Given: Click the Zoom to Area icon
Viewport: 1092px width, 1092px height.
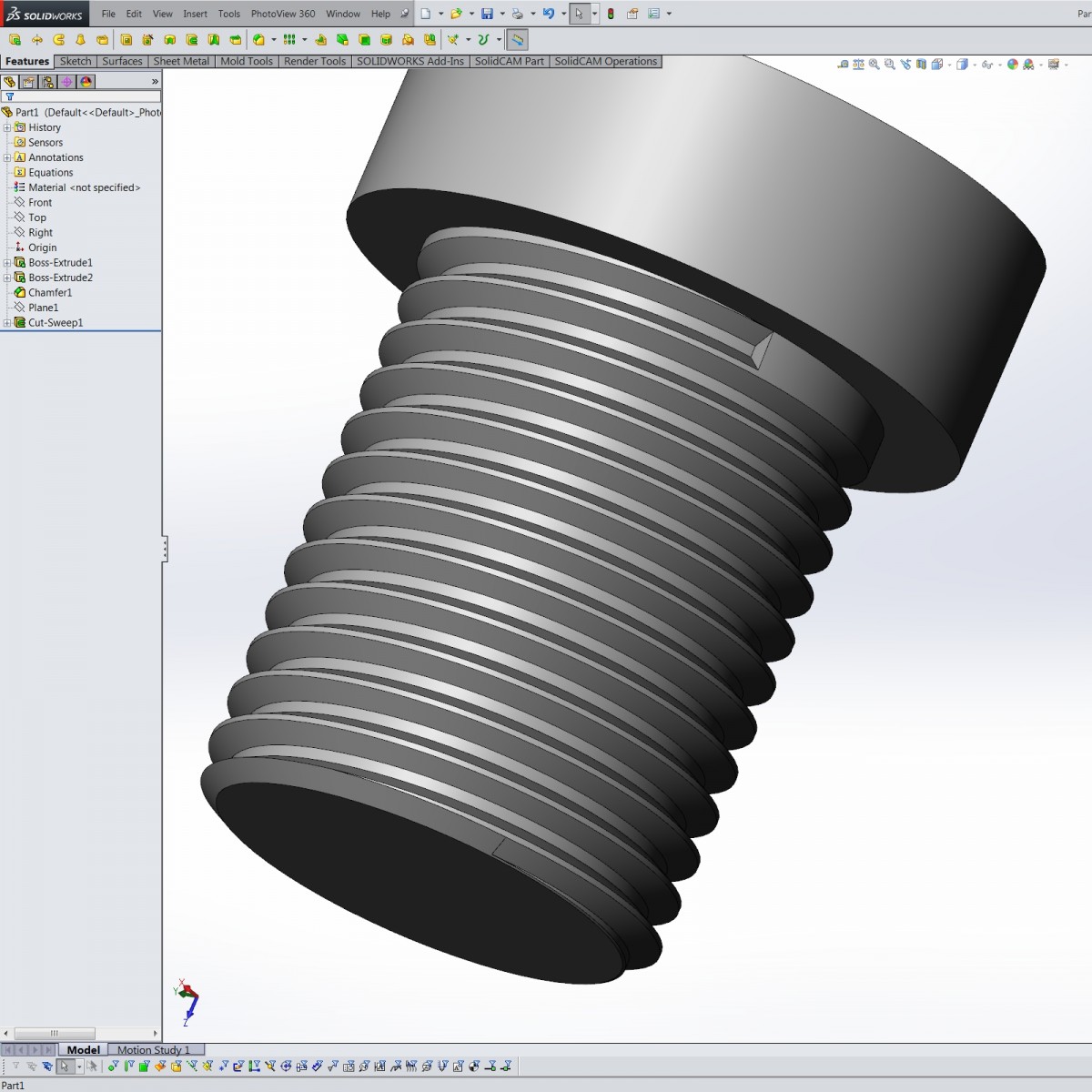Looking at the screenshot, I should [889, 66].
